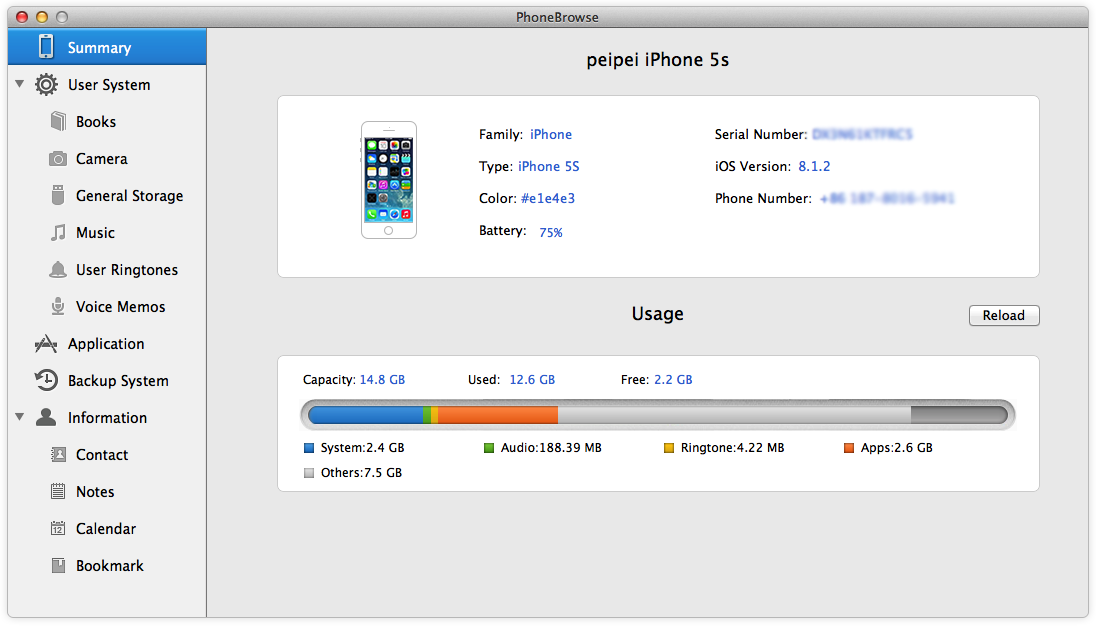This screenshot has height=626, width=1096.
Task: Click the Family 'iPhone' value
Action: point(551,134)
